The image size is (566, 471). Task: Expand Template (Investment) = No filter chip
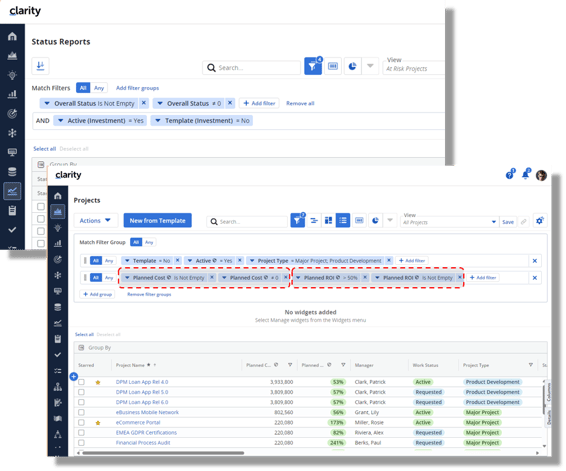coord(158,121)
